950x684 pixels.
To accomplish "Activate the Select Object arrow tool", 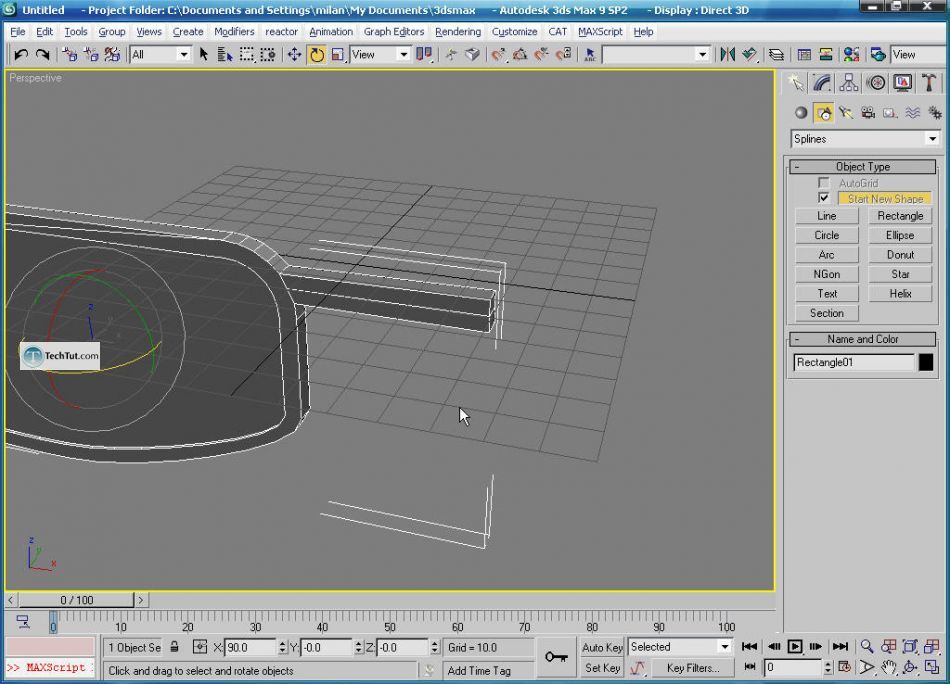I will coord(204,54).
